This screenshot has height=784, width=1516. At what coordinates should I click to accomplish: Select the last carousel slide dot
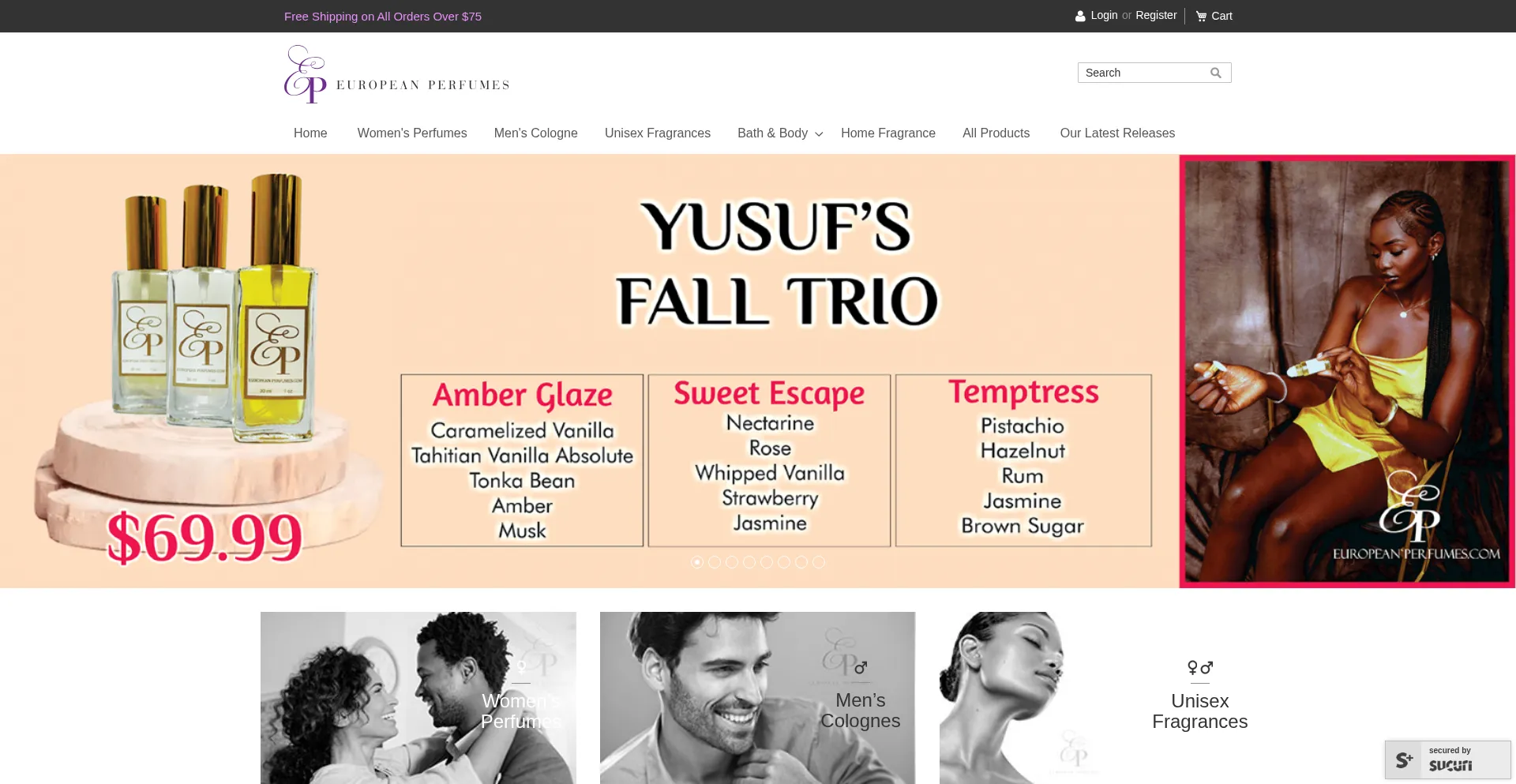pos(819,562)
